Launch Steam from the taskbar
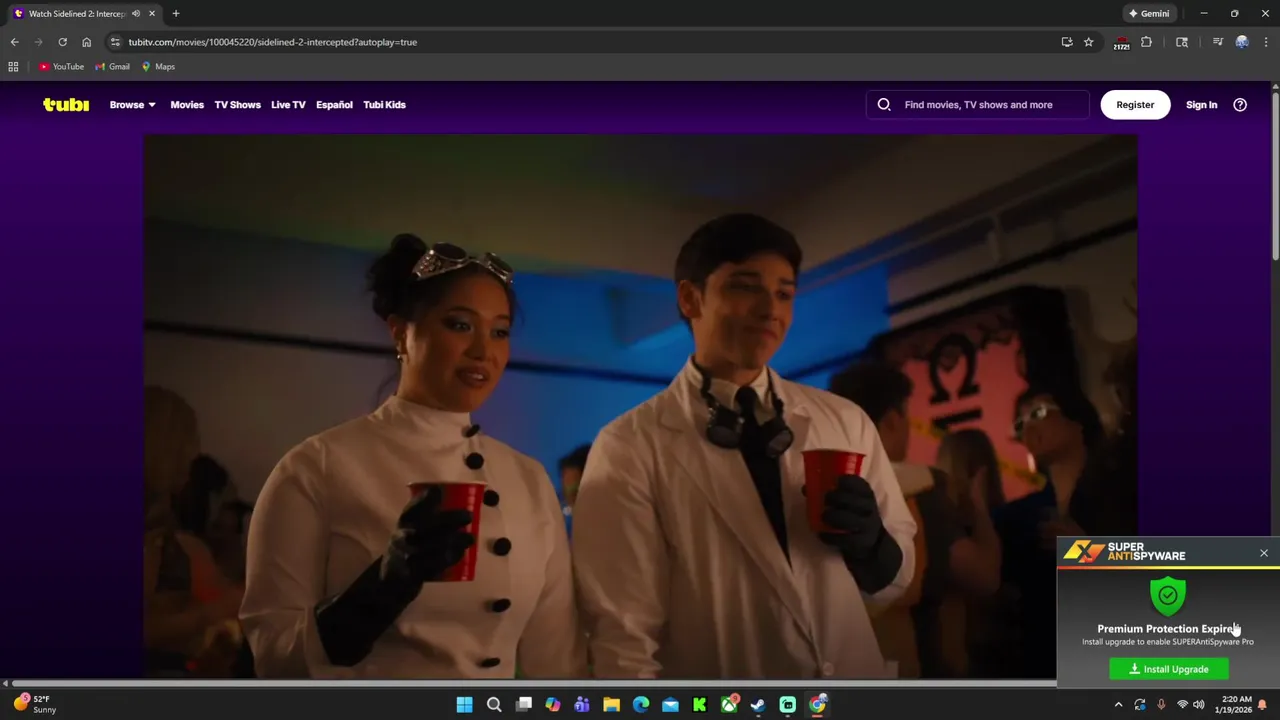This screenshot has width=1280, height=720. (x=758, y=705)
